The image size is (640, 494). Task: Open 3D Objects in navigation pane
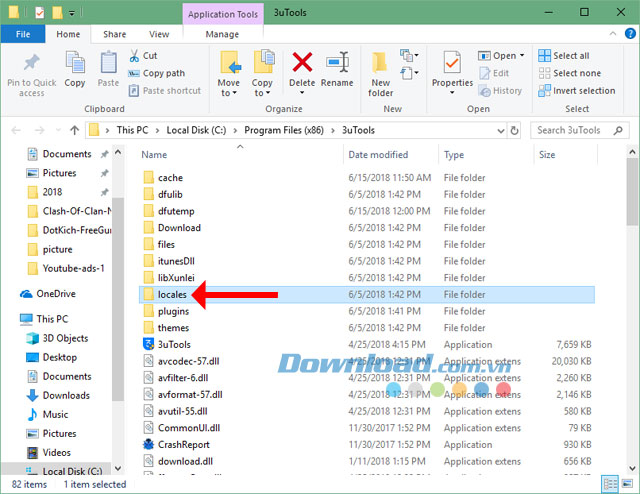[x=57, y=338]
